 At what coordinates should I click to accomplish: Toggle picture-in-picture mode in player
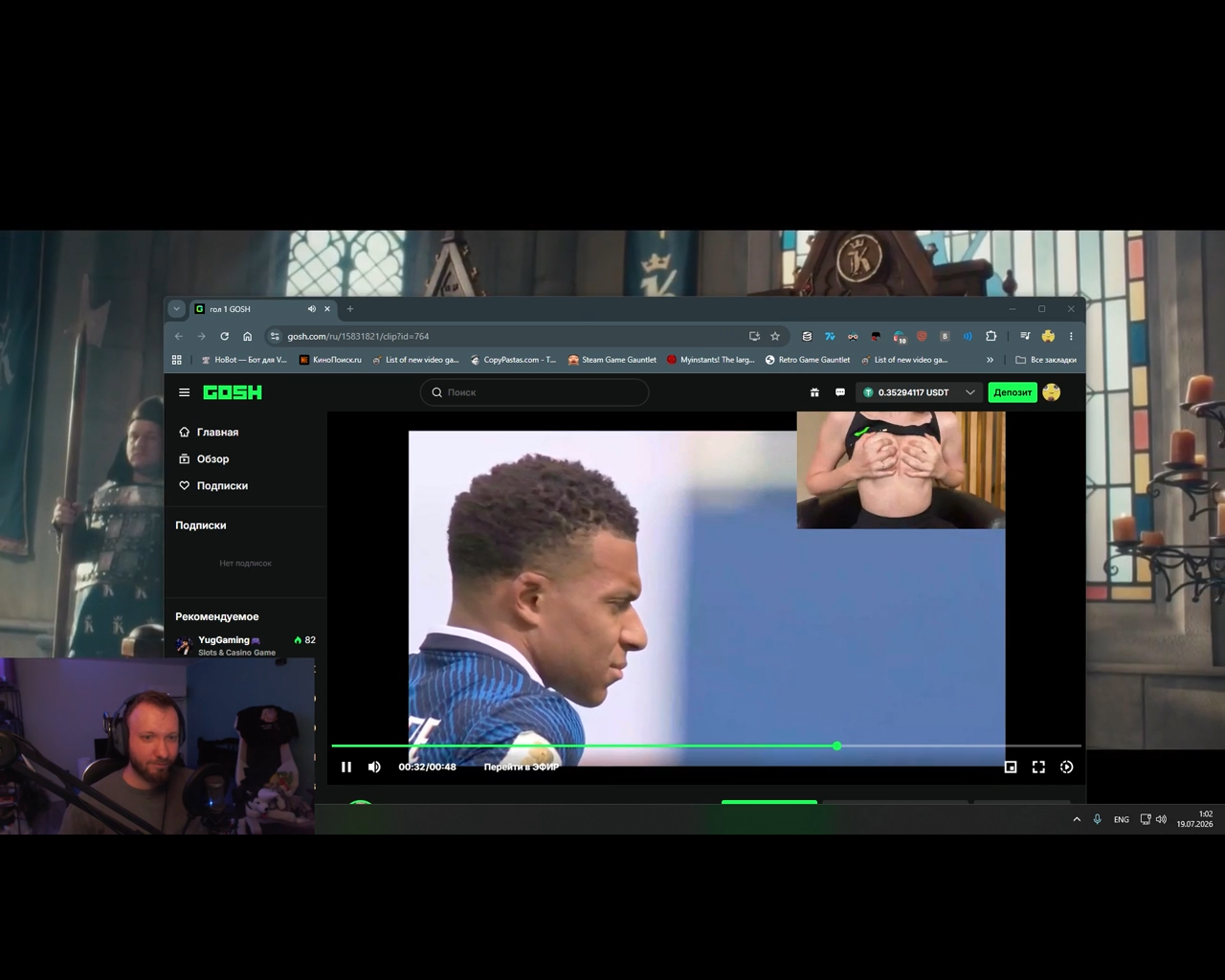[x=1011, y=767]
